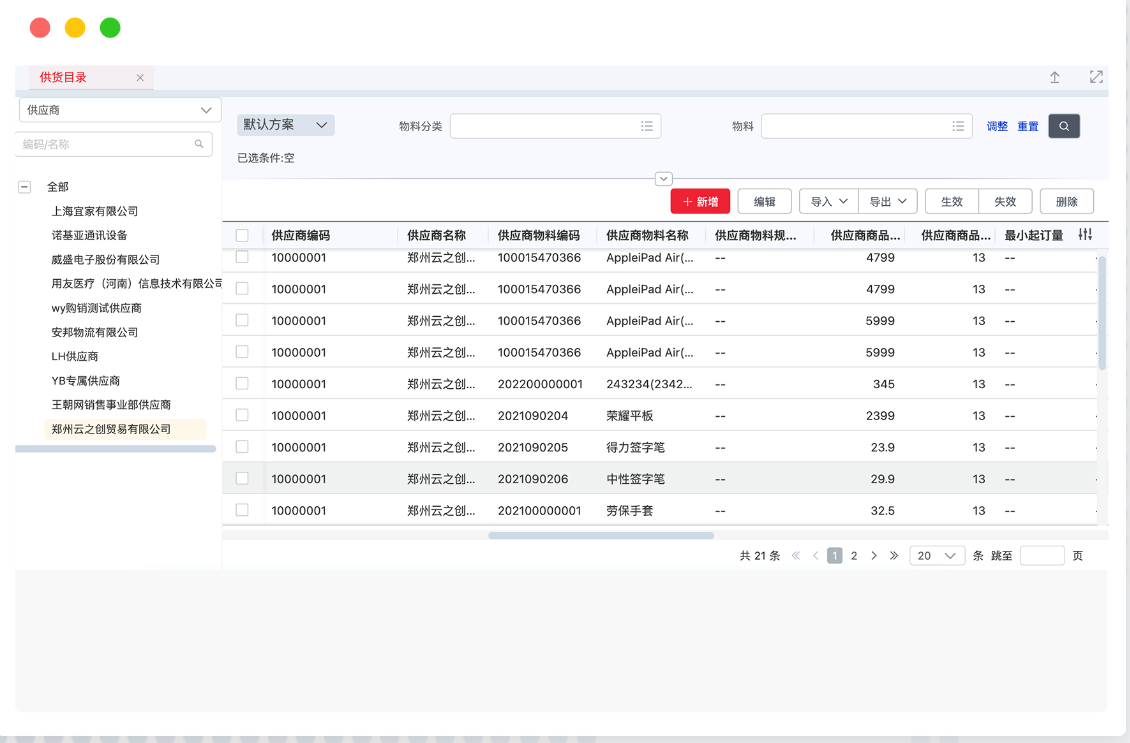
Task: Click the price 29.9 cell
Action: [882, 479]
